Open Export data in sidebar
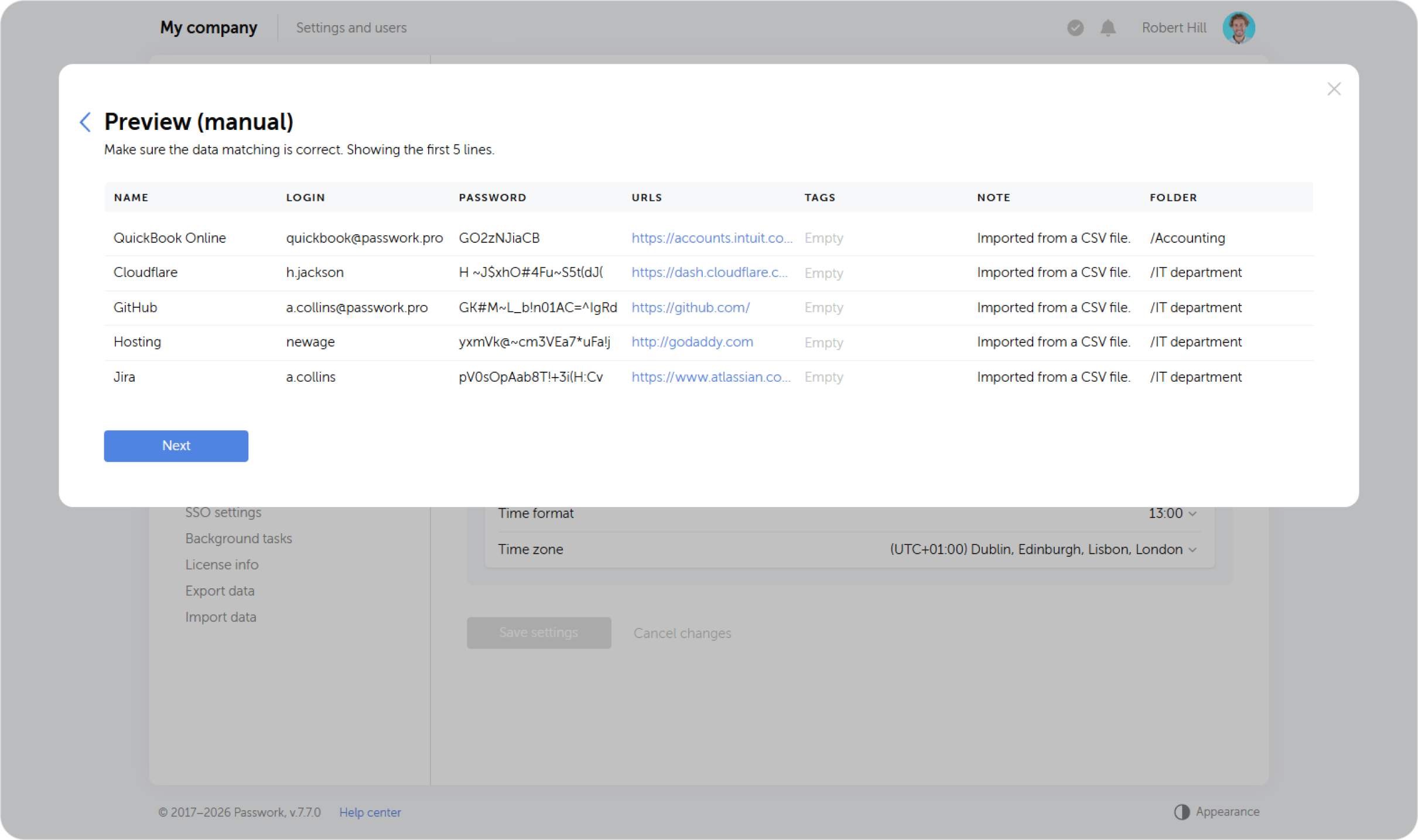1418x840 pixels. 220,591
